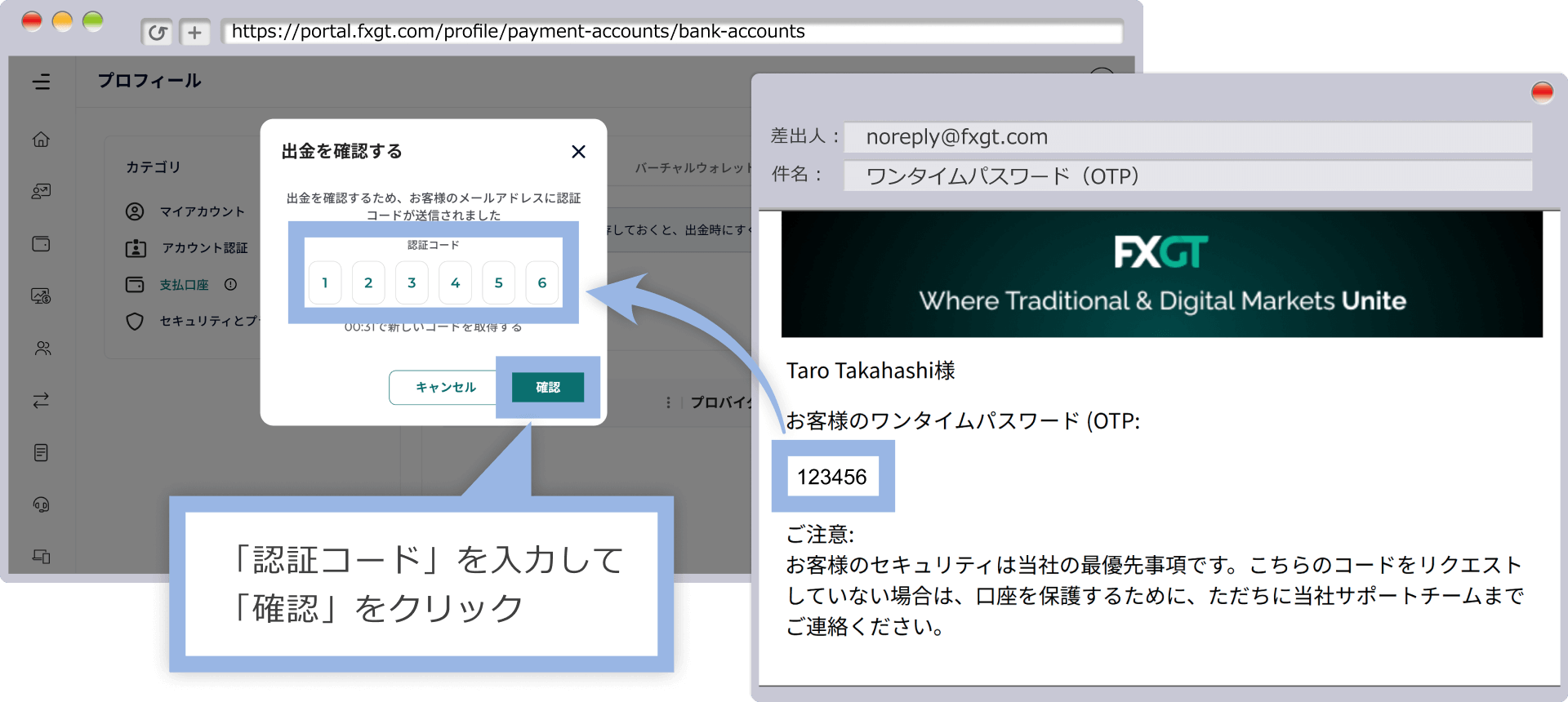Select the fourth code digit box
Screen dimensions: 1568x702
click(x=455, y=282)
